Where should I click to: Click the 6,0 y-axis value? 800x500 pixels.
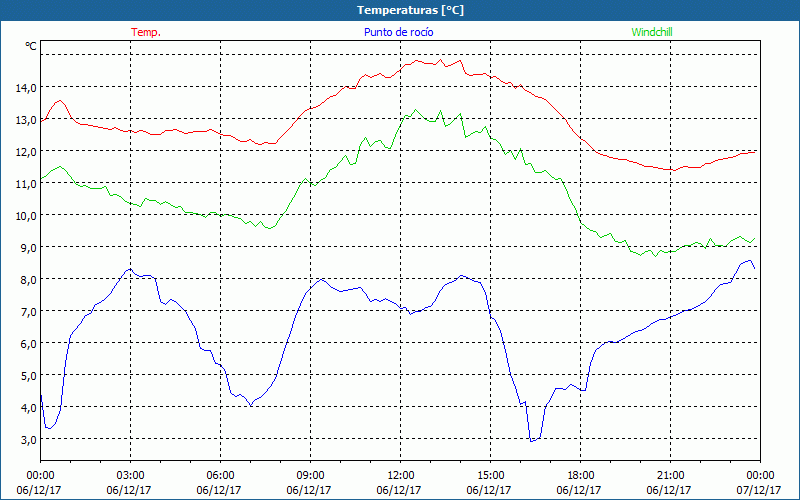click(x=29, y=344)
